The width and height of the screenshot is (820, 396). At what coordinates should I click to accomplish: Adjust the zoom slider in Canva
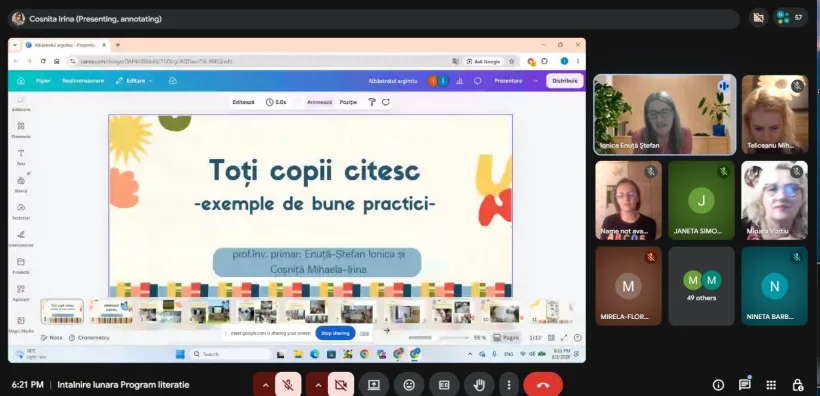click(438, 337)
